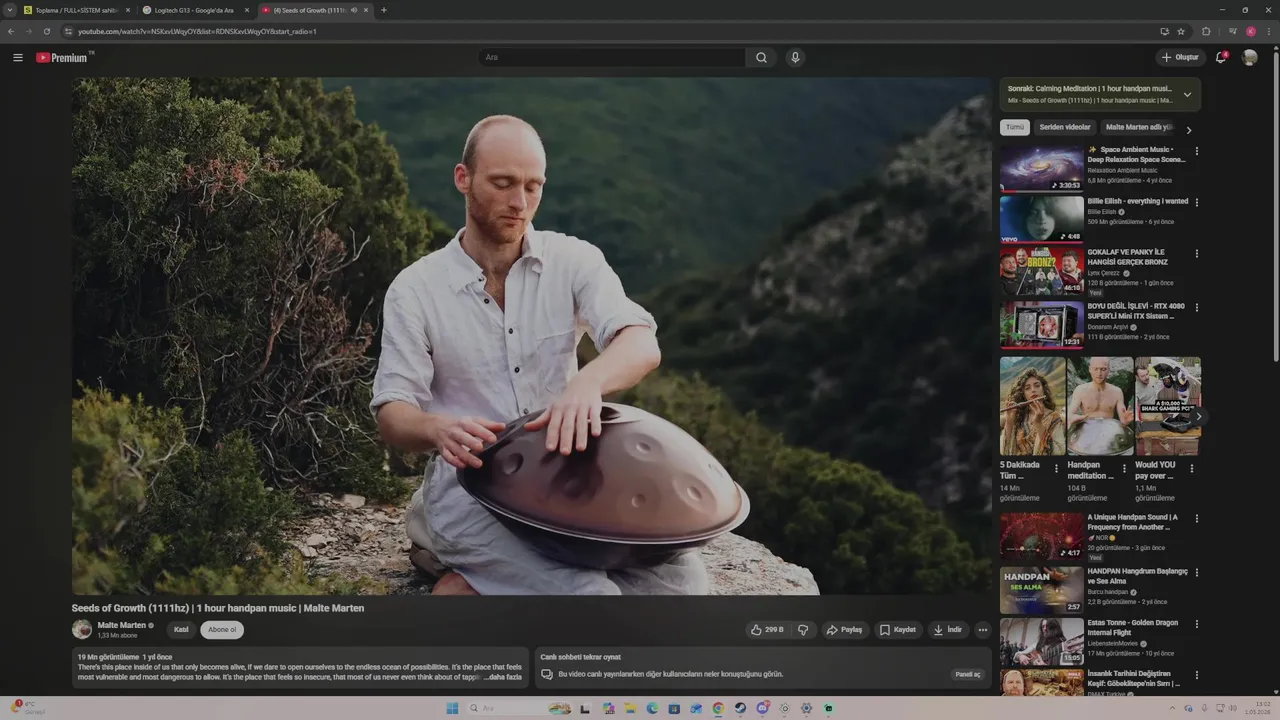Bookmark this page with star icon

[1181, 31]
